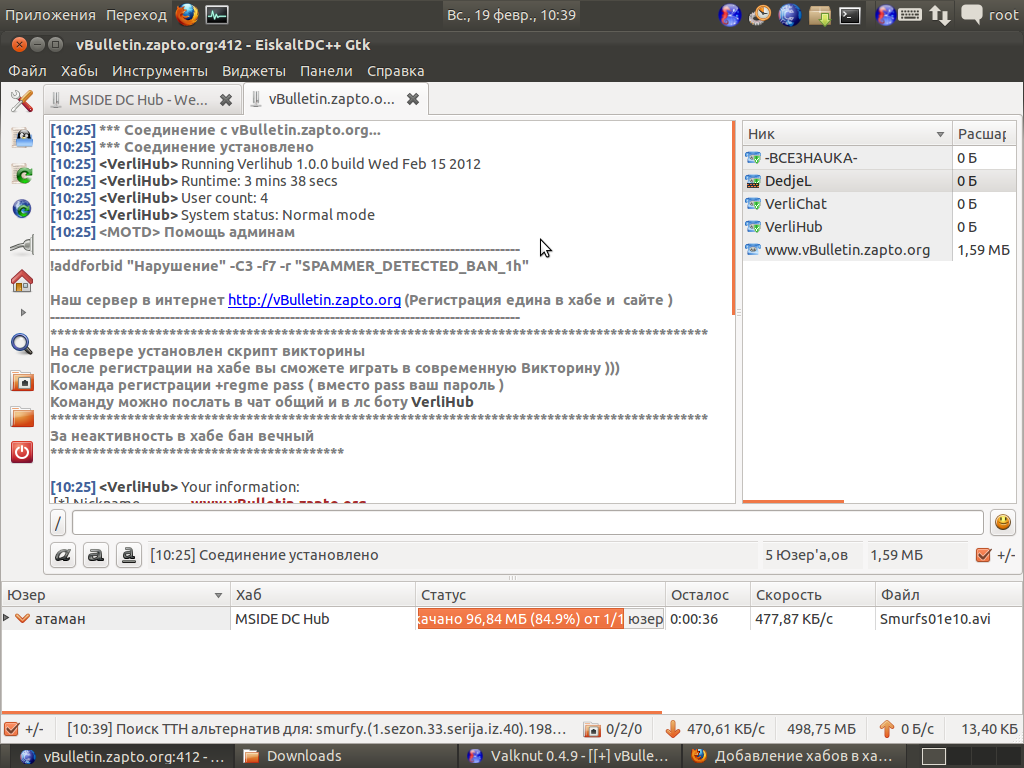Open the http://vBulletin.zapto.org link
Viewport: 1024px width, 768px height.
314,300
